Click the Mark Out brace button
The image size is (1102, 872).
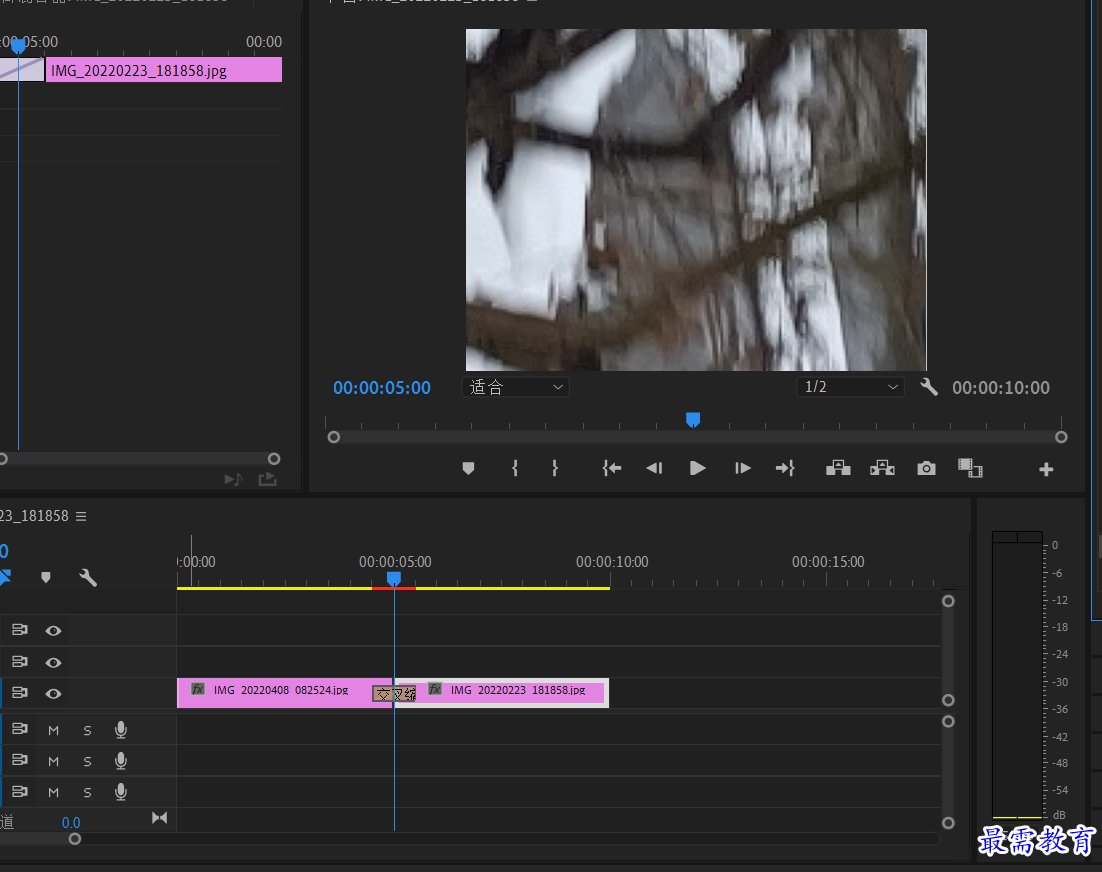(x=555, y=468)
